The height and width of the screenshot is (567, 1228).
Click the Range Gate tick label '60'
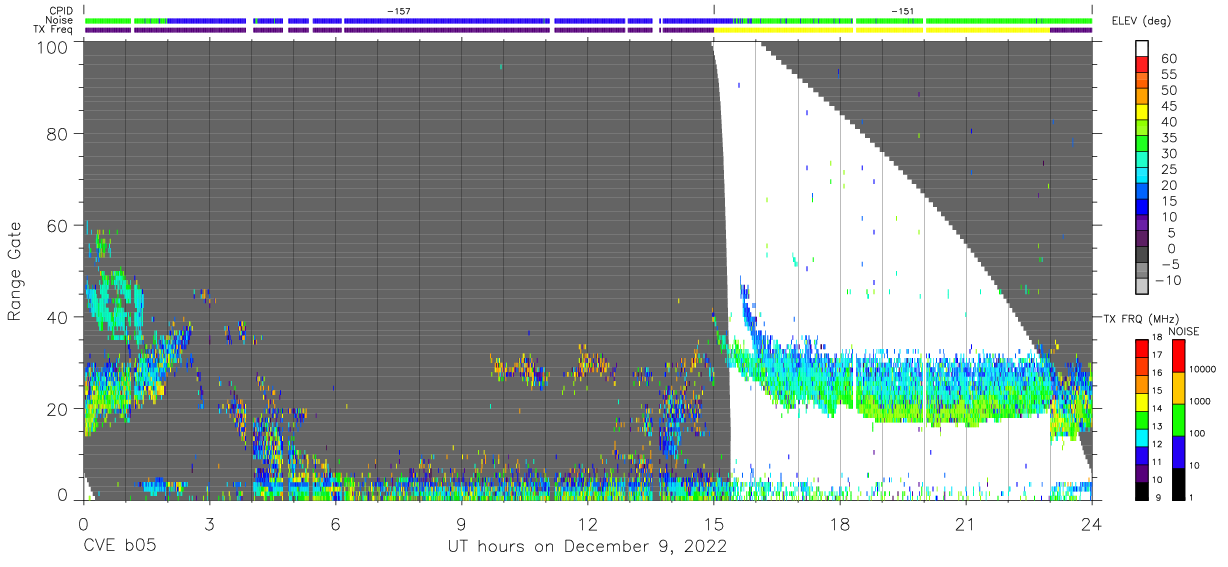[59, 226]
